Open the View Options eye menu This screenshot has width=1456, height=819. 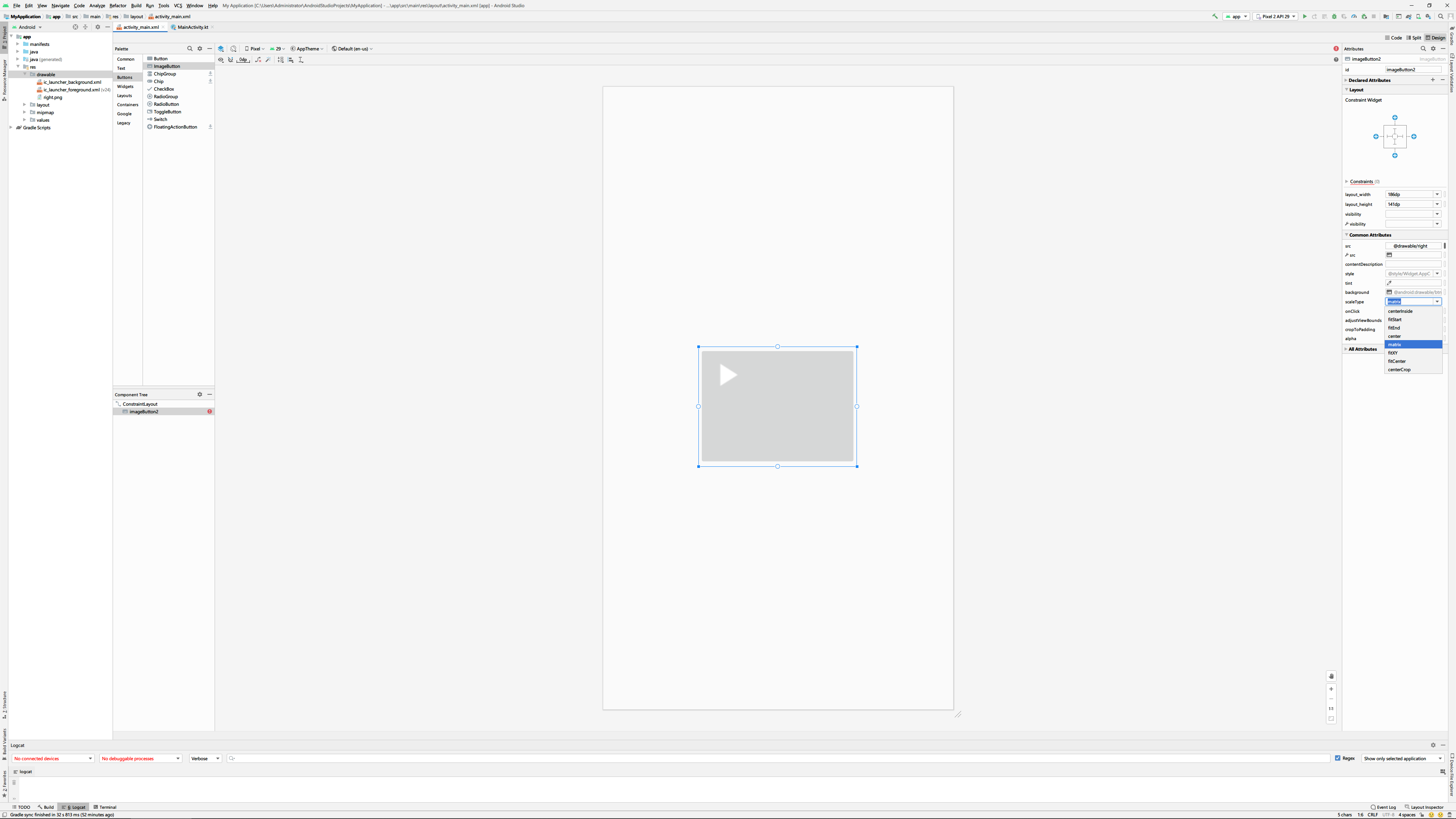[x=221, y=60]
